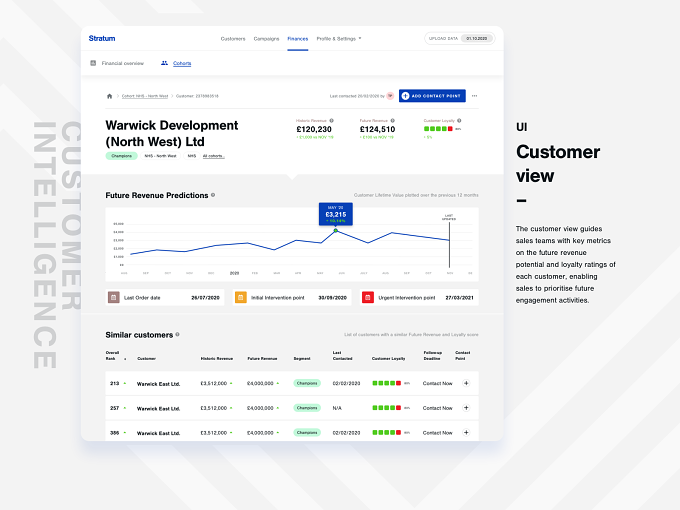Add contact point for rank 356 row
The image size is (680, 510).
coord(466,433)
